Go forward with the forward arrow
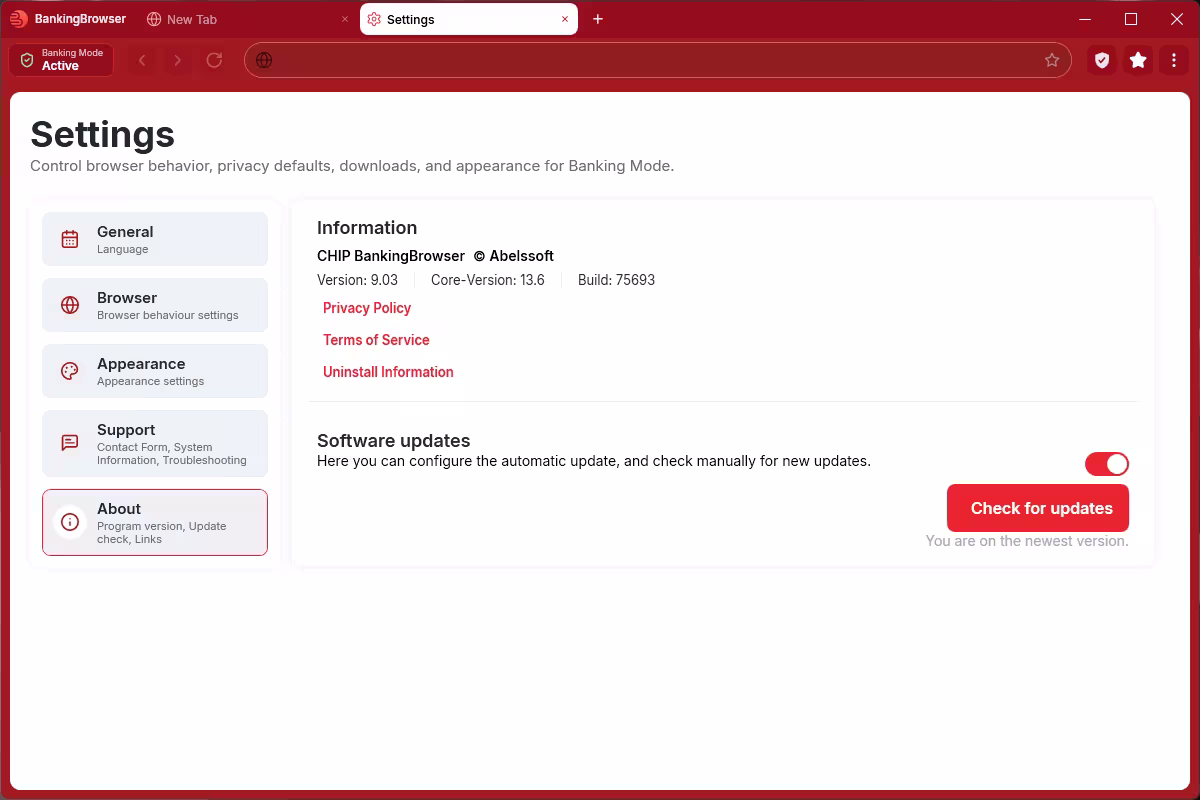This screenshot has height=800, width=1200. [178, 60]
